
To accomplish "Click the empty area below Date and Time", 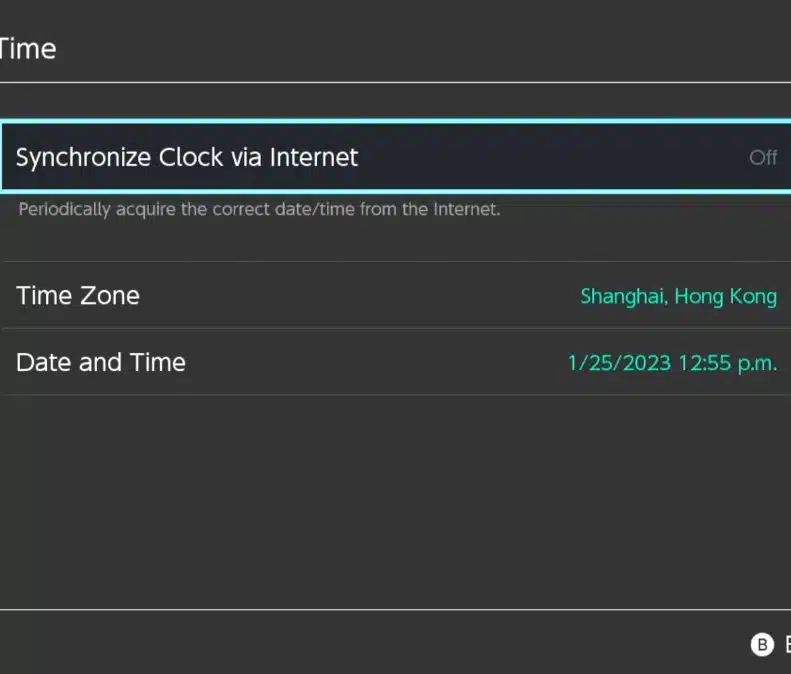I will (395, 500).
